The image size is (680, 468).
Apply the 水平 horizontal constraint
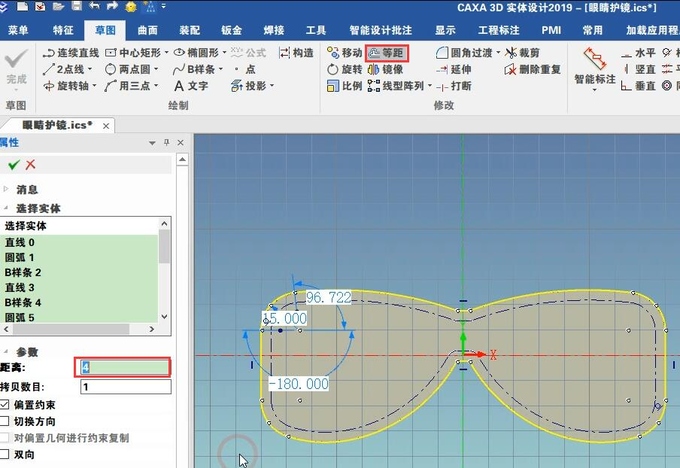[638, 53]
